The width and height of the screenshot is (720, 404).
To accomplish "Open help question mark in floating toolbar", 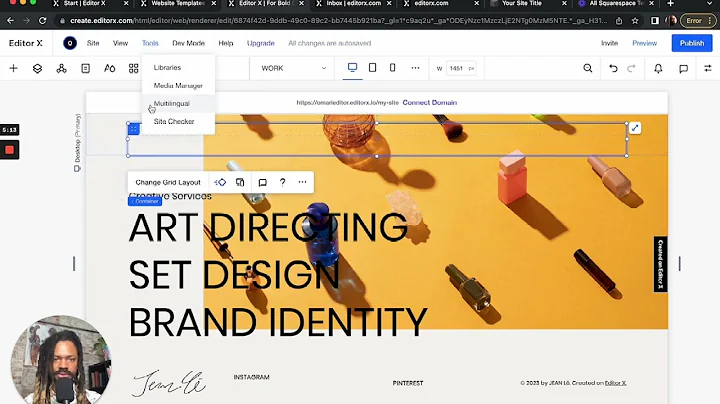I will point(282,182).
